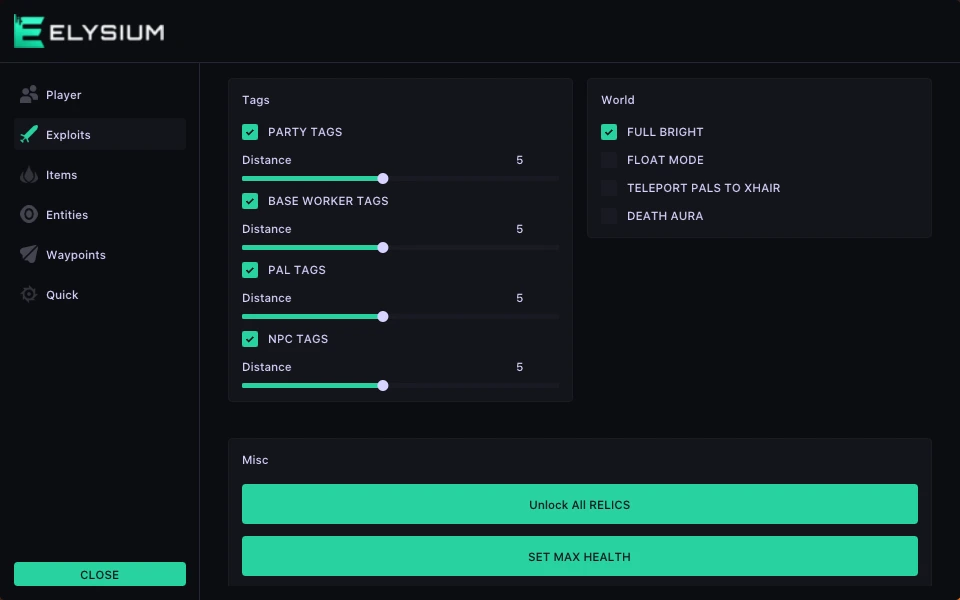The image size is (960, 600).
Task: Click the Waypoints paper plane icon
Action: click(29, 254)
